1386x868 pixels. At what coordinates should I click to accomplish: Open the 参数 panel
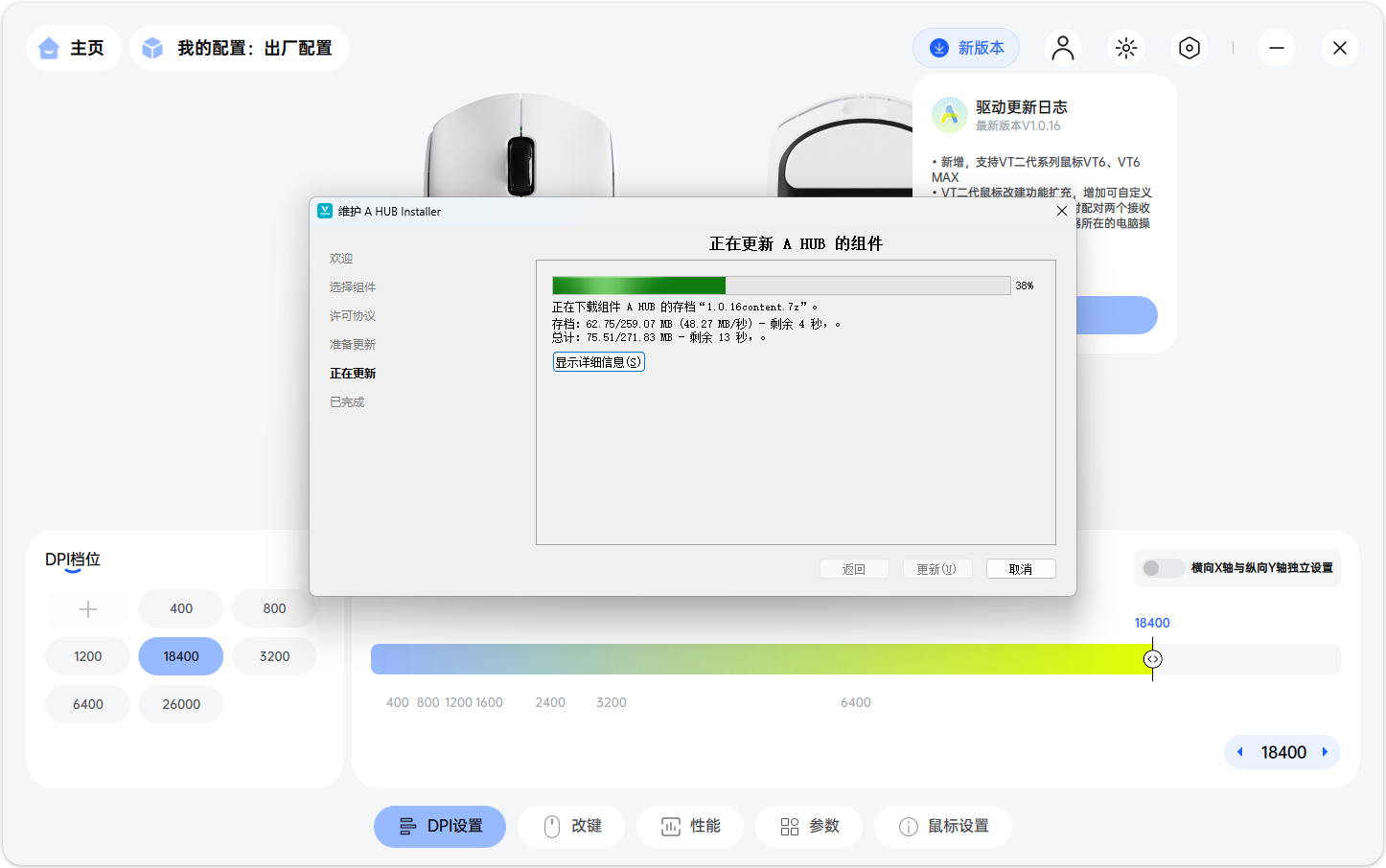tap(809, 826)
